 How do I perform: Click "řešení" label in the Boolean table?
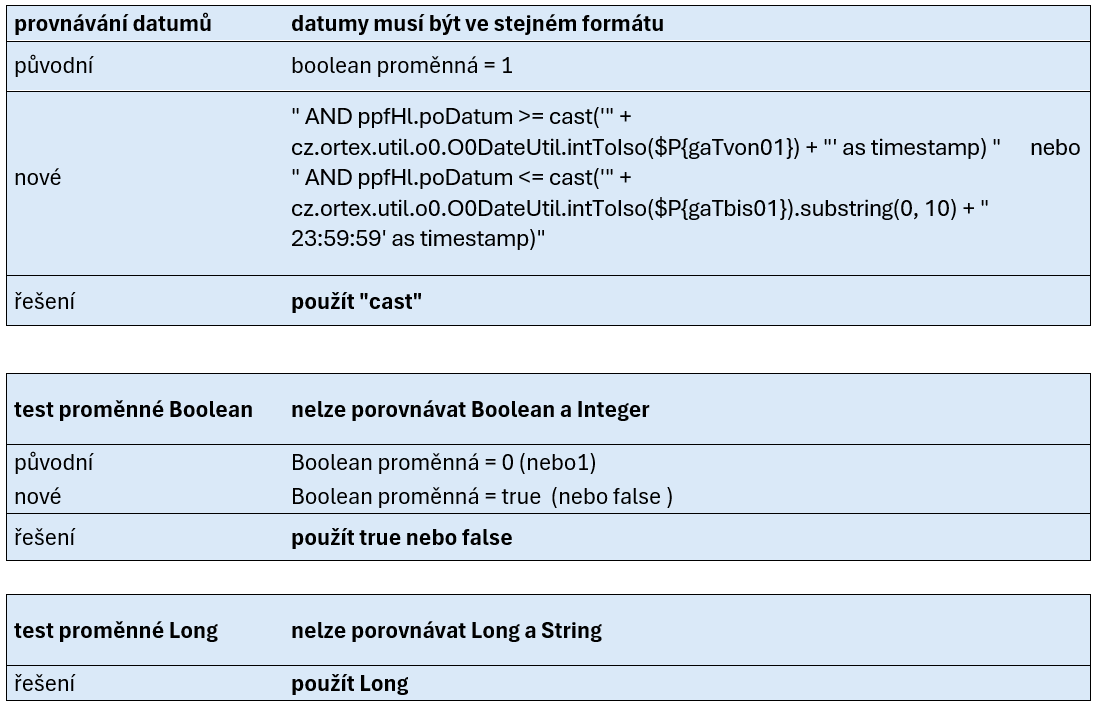(x=44, y=537)
